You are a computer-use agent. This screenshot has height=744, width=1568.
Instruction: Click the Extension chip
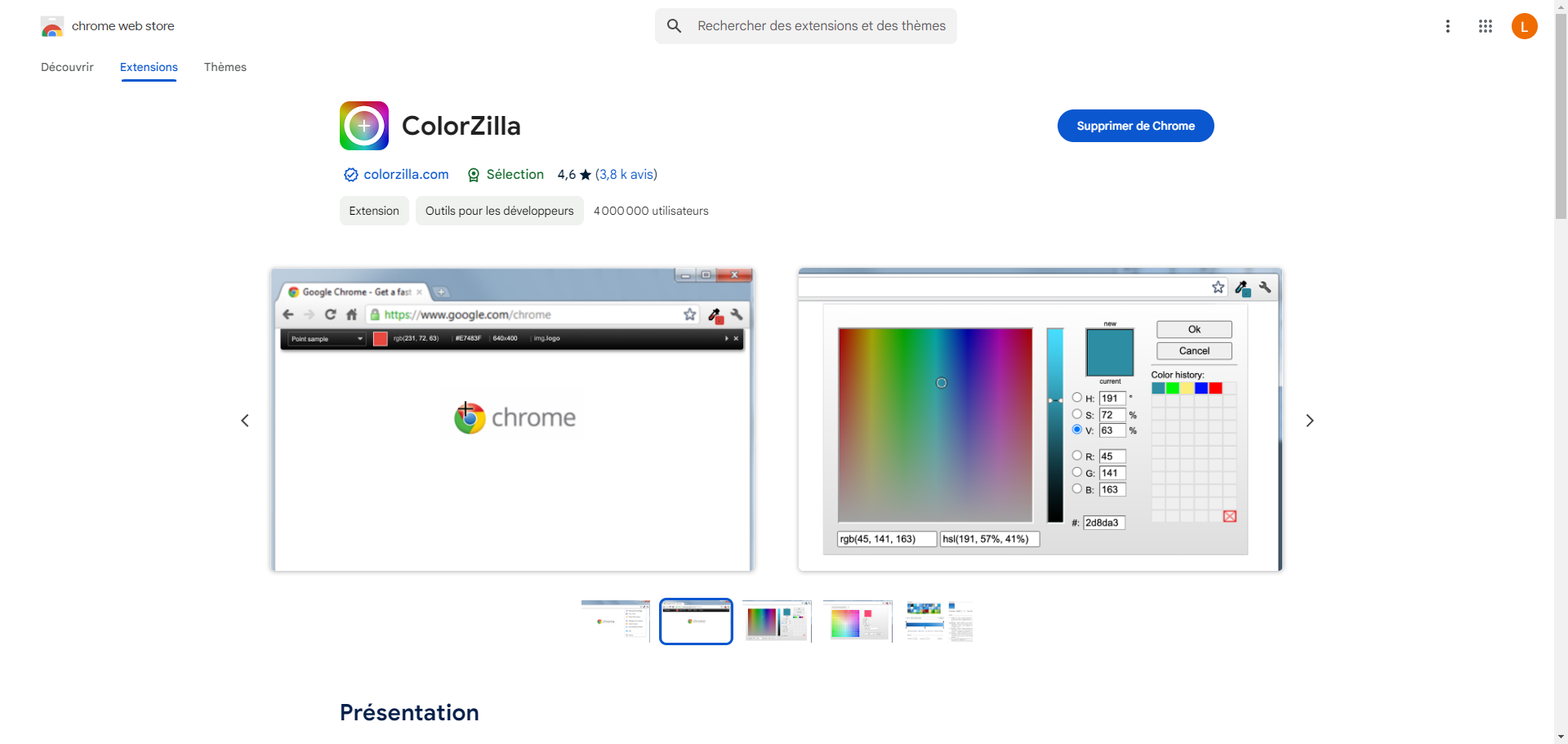(x=374, y=211)
